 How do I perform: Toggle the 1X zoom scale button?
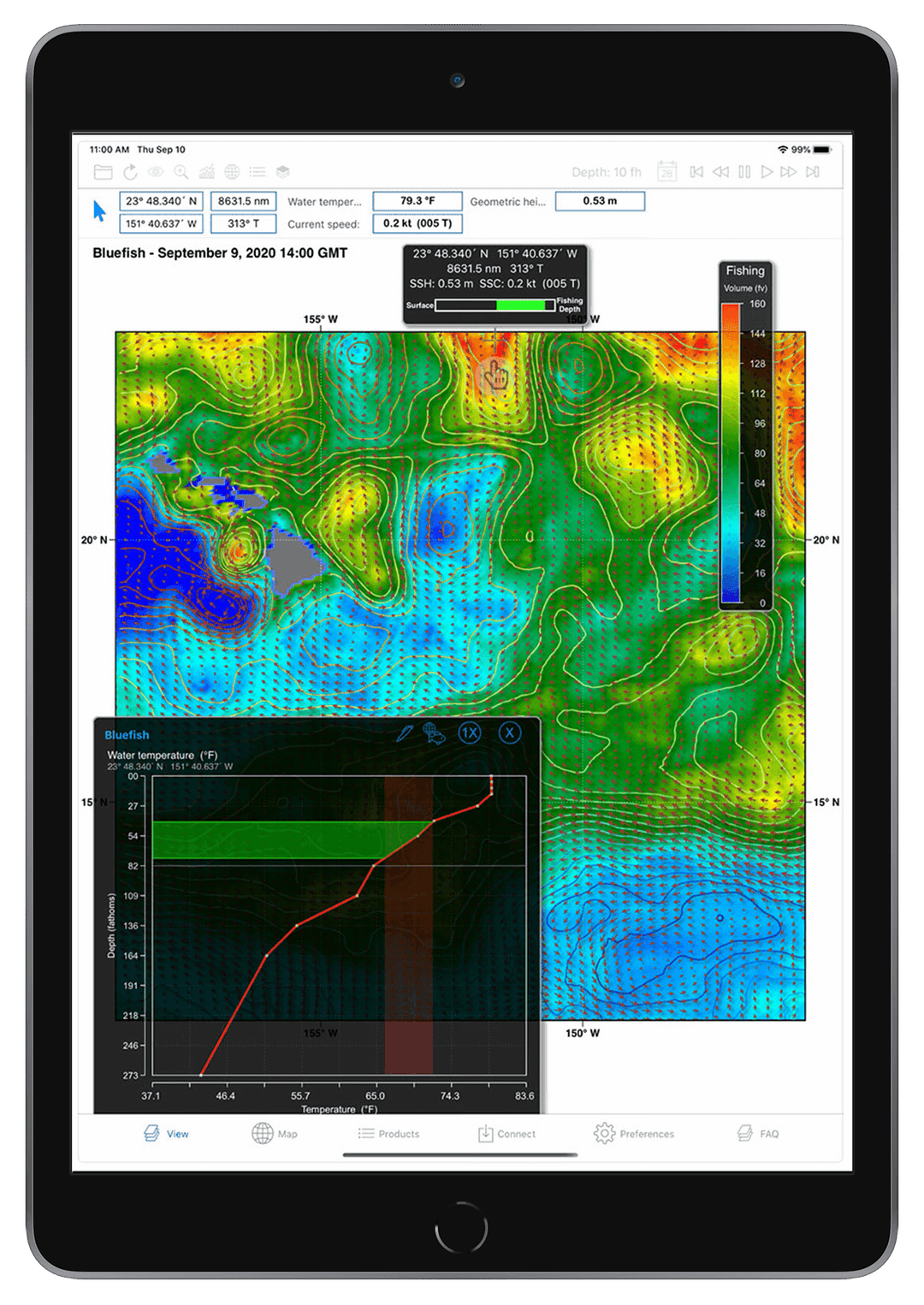[470, 733]
